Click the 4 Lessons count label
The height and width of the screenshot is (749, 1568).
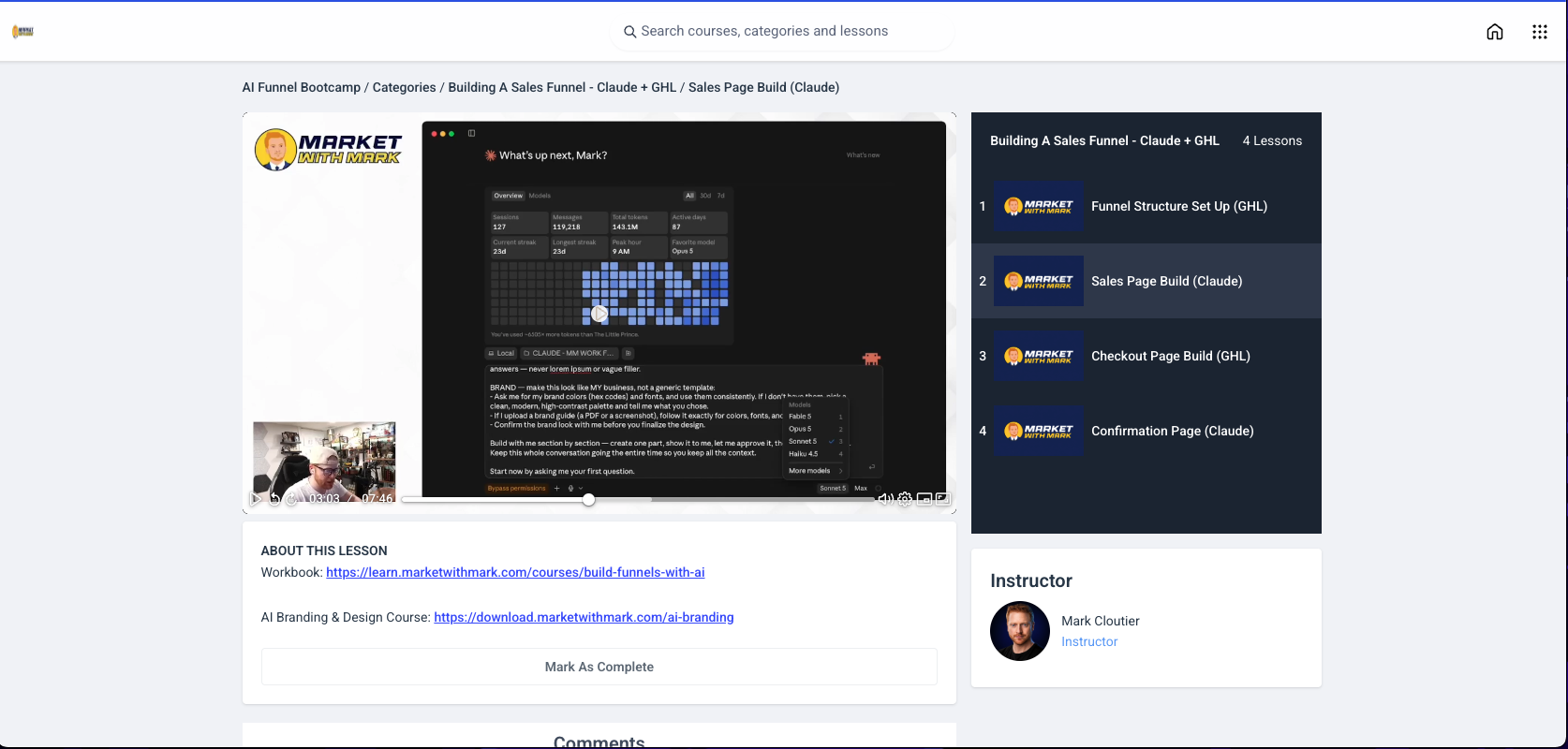(x=1272, y=140)
